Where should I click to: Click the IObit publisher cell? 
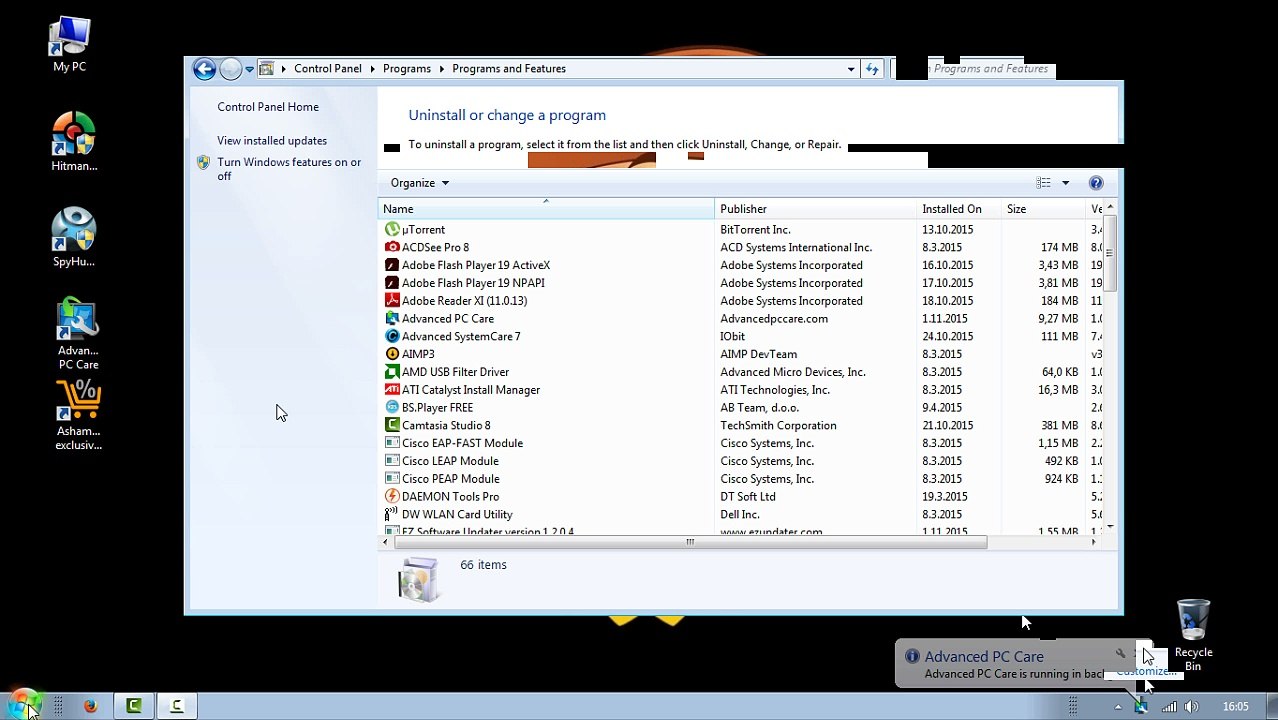pyautogui.click(x=732, y=337)
